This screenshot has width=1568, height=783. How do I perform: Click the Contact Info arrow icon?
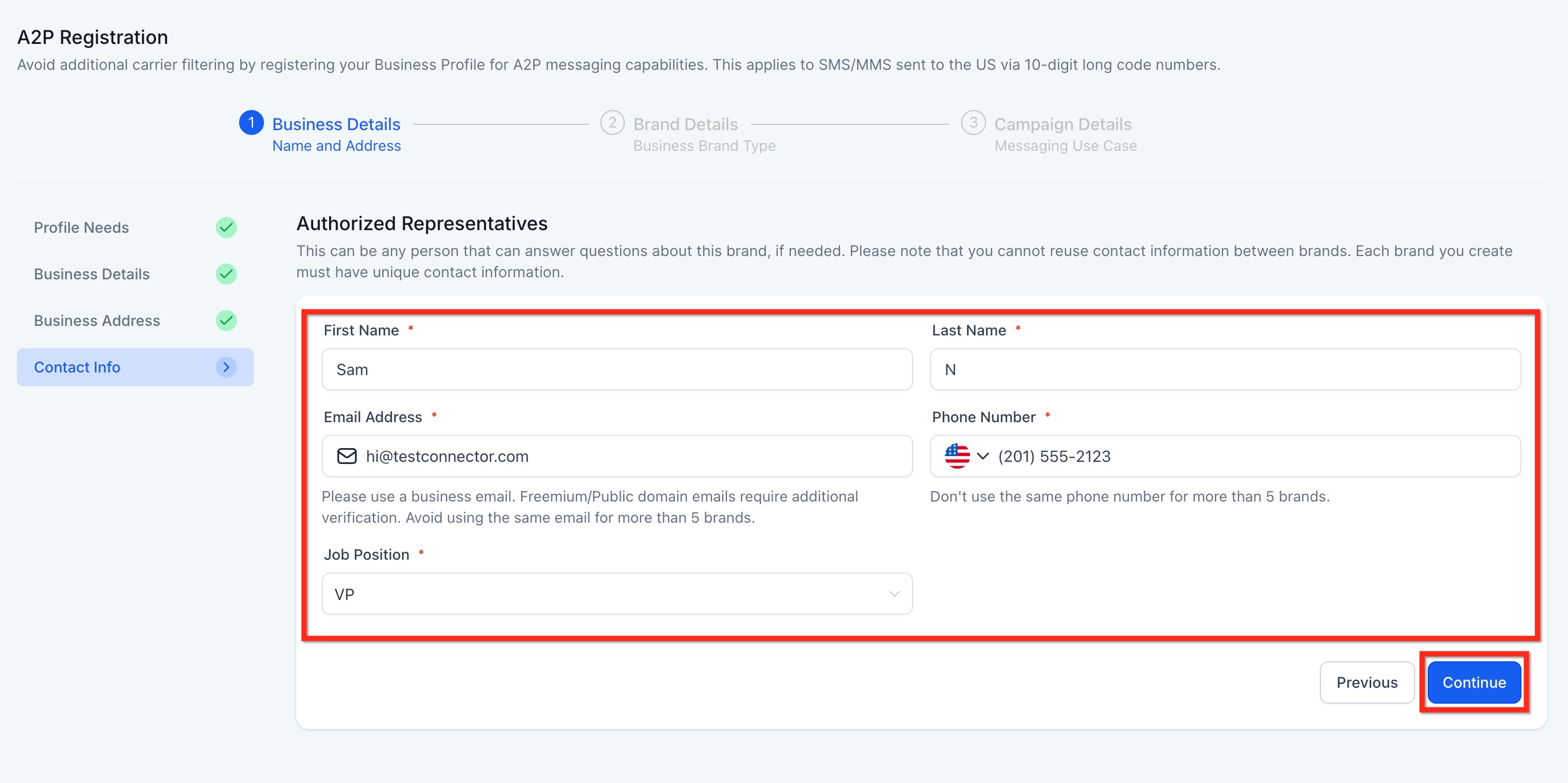[226, 367]
